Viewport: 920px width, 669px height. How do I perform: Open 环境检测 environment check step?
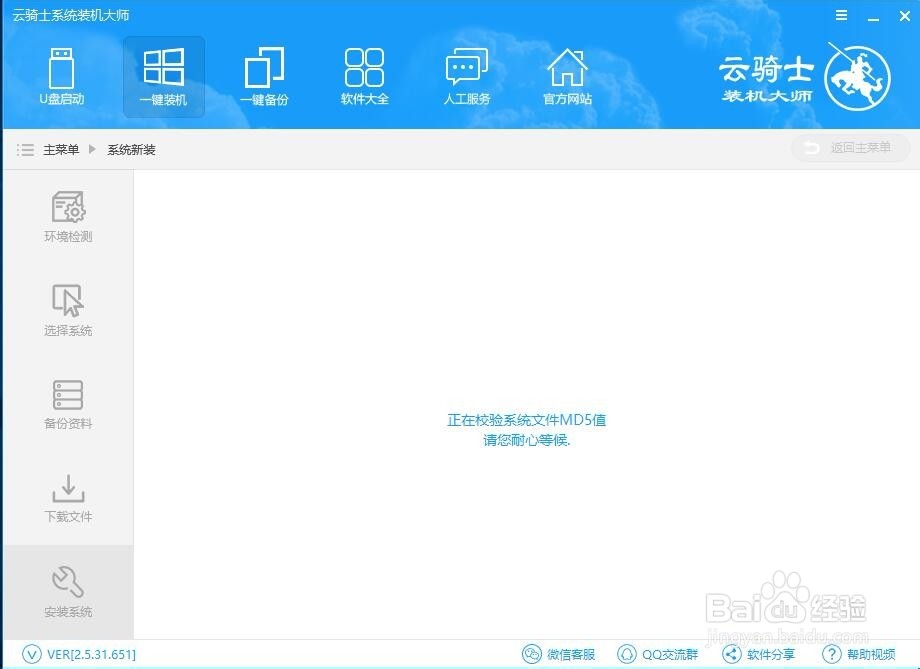(x=66, y=214)
